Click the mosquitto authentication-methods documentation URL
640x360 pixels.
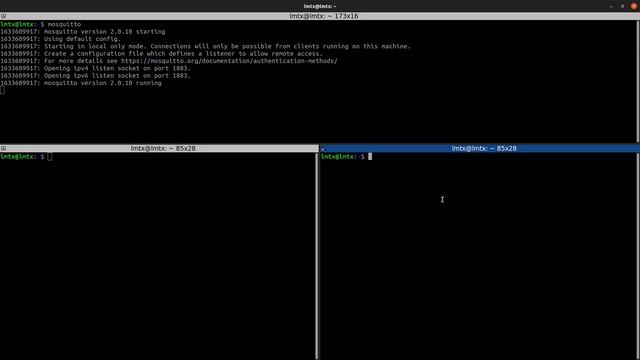(229, 61)
